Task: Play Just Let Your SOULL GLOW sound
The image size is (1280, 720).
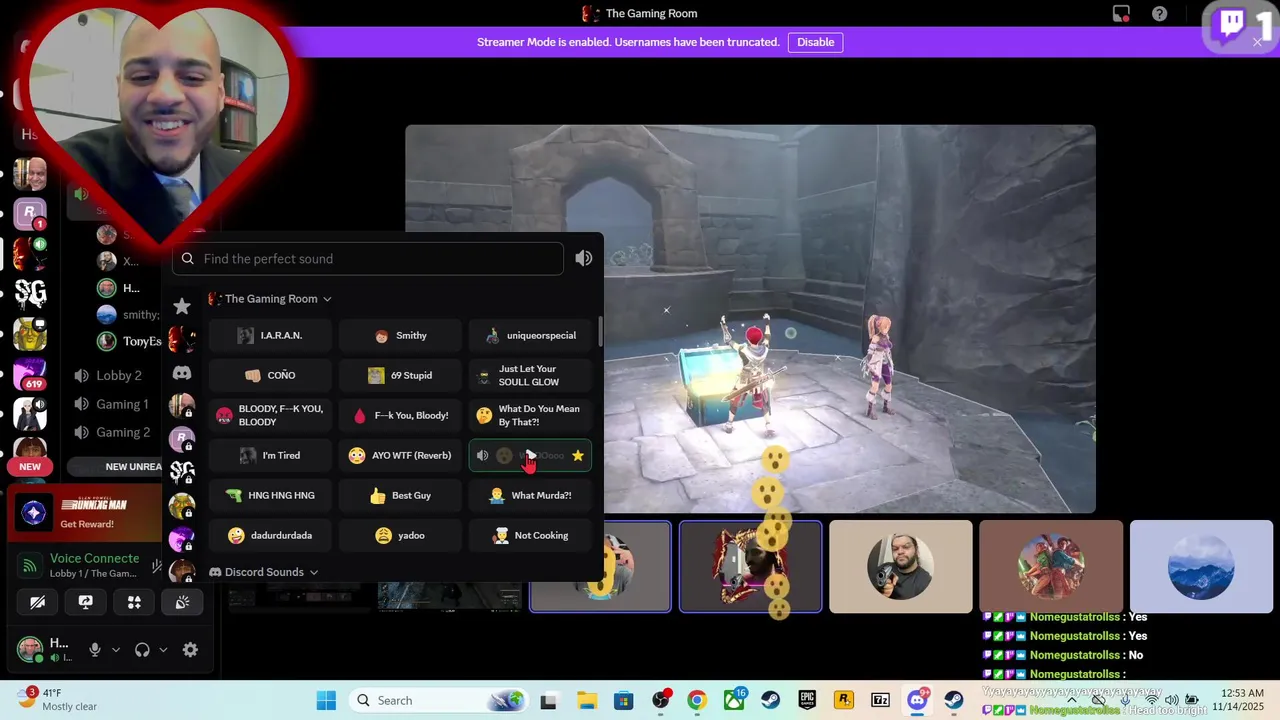Action: 530,375
